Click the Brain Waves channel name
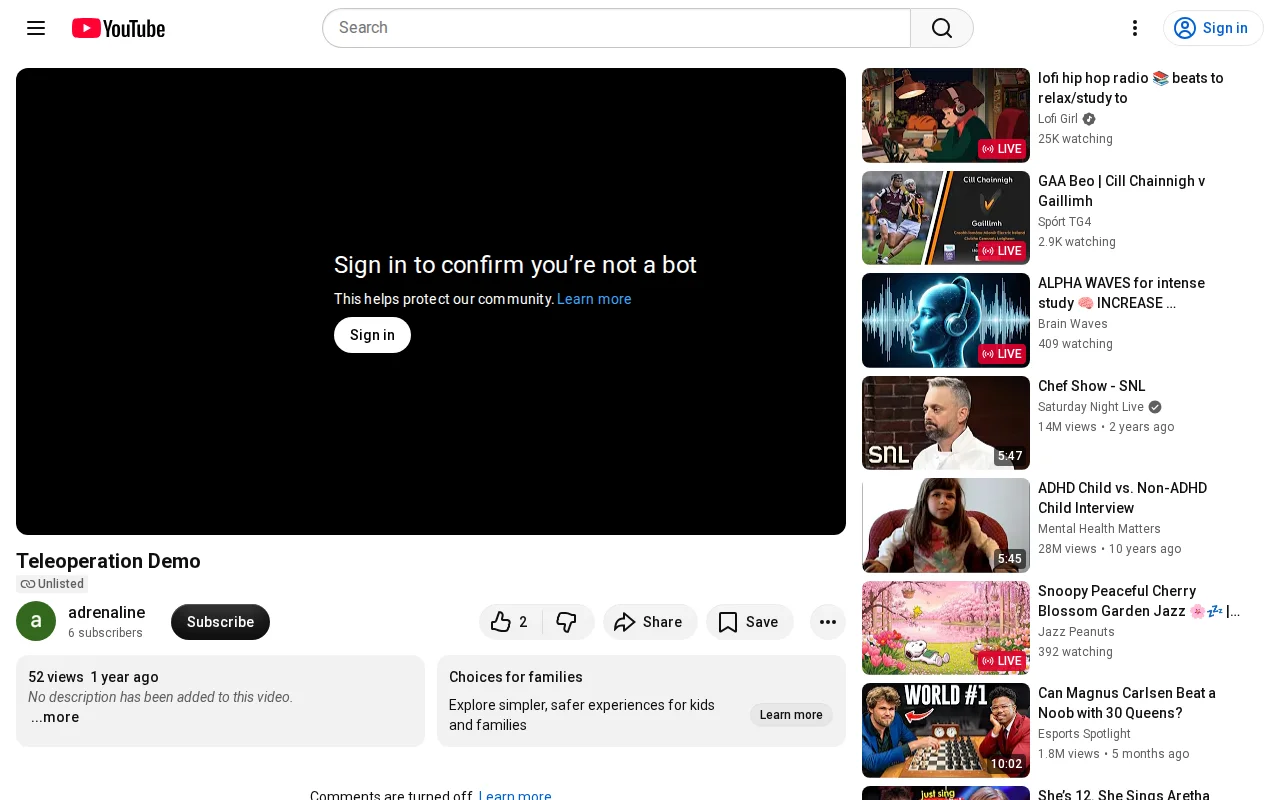The width and height of the screenshot is (1280, 800). click(1073, 324)
